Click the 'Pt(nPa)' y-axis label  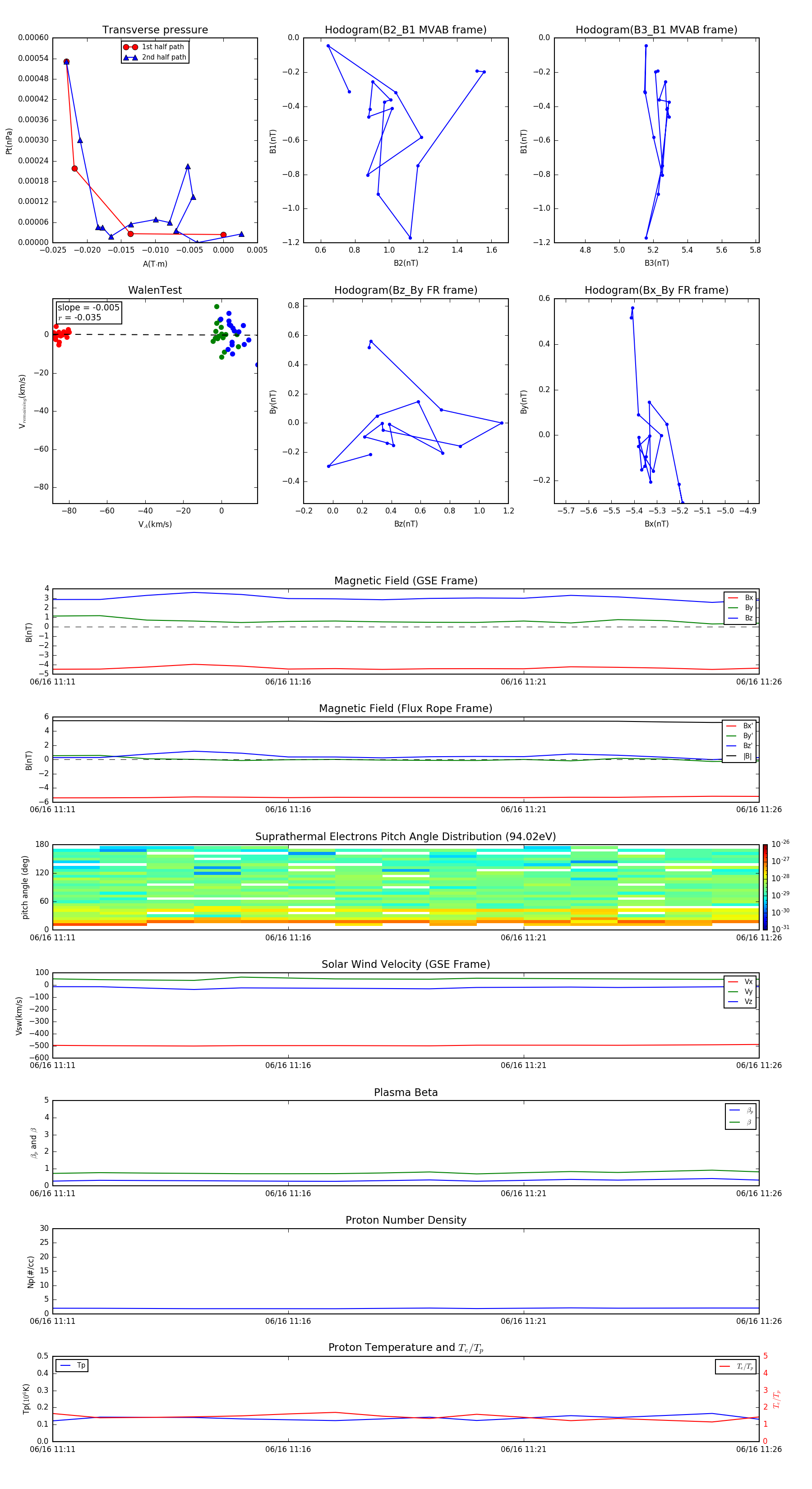tap(9, 141)
